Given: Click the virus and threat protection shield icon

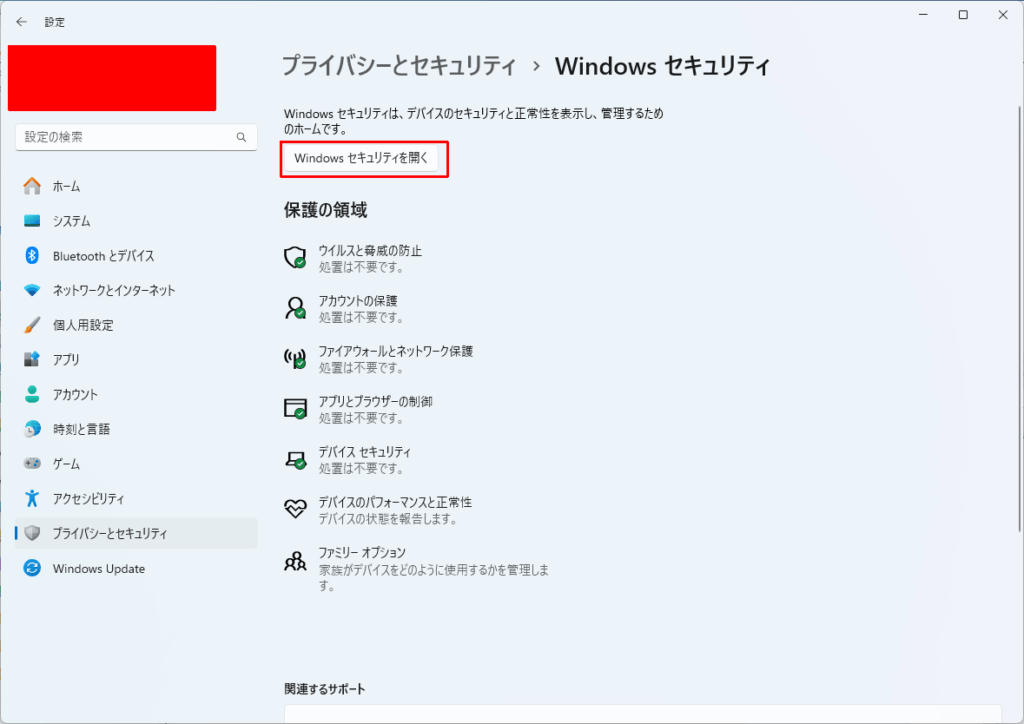Looking at the screenshot, I should point(295,257).
